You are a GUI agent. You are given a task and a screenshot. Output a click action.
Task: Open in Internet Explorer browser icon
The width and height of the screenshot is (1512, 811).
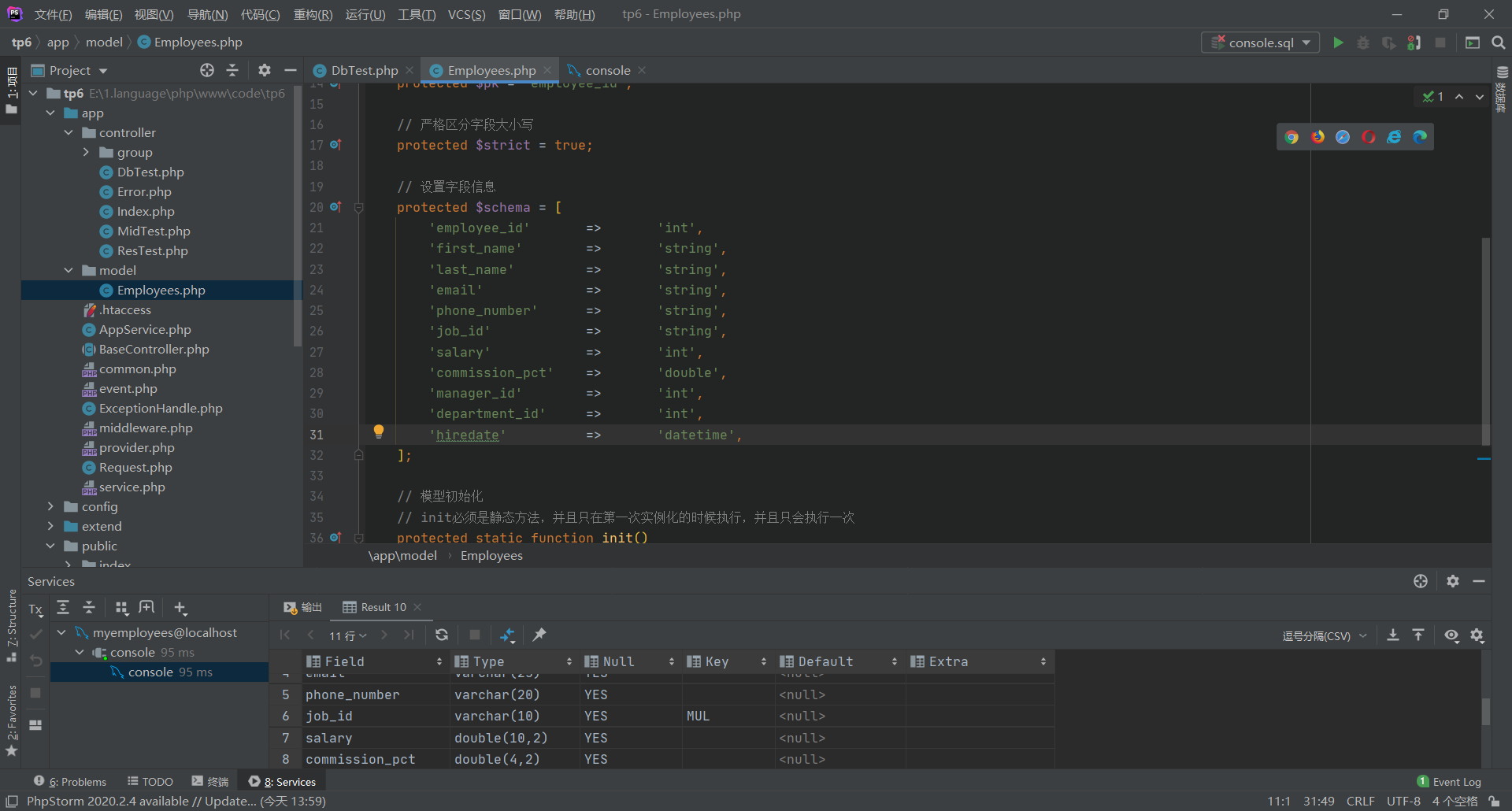(1394, 137)
